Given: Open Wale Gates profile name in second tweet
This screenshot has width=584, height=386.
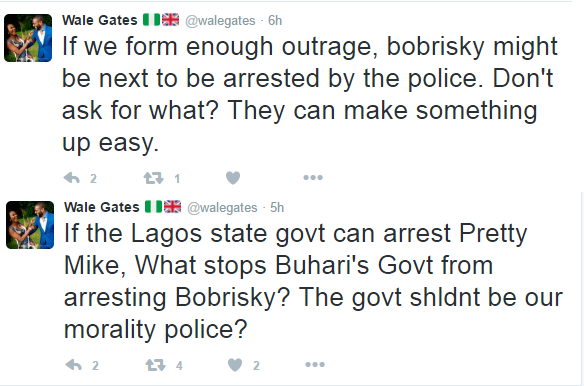Looking at the screenshot, I should click(x=101, y=207).
